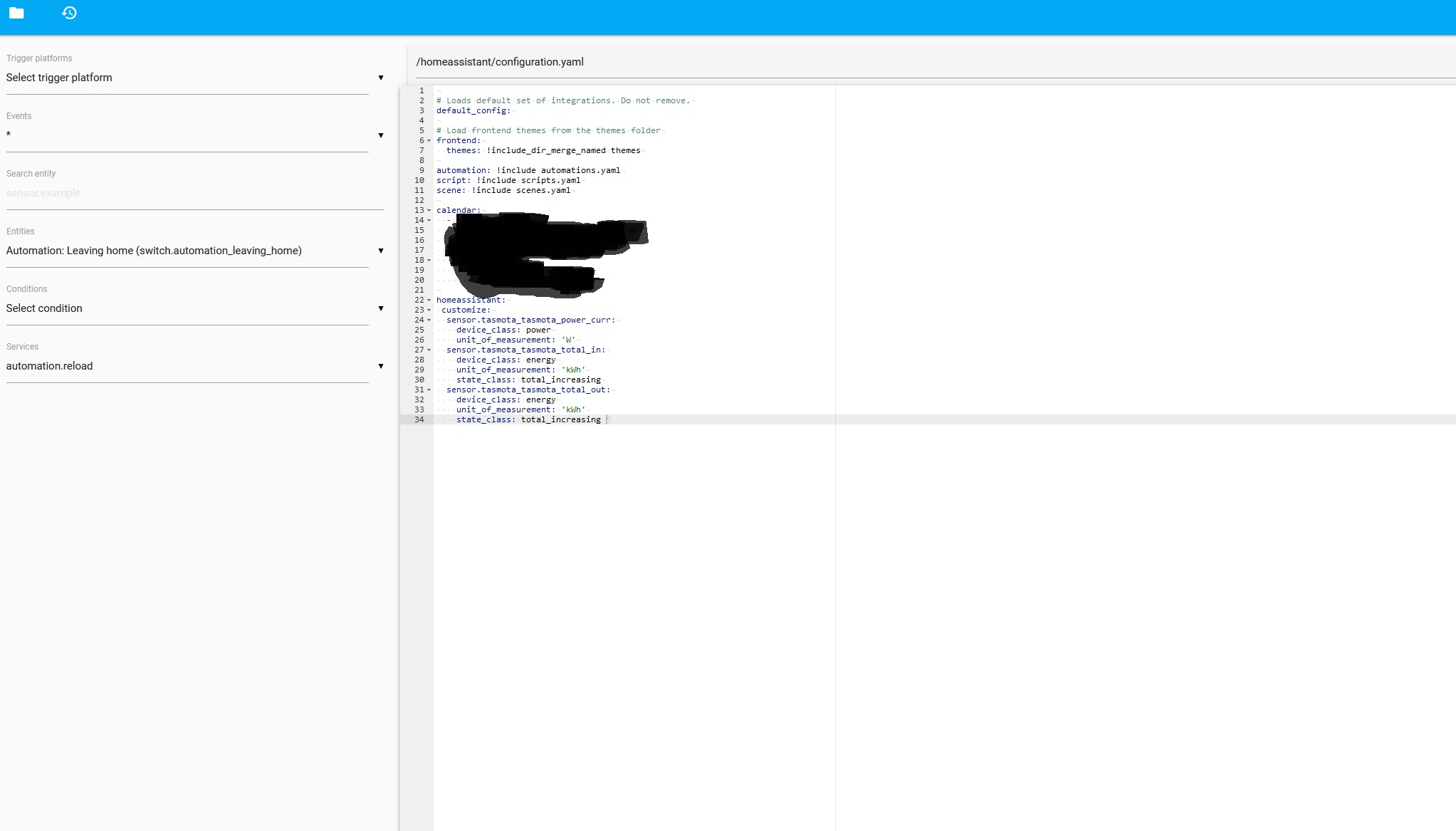Click the automation include line in editor
Viewport: 1456px width, 831px height.
click(x=528, y=170)
